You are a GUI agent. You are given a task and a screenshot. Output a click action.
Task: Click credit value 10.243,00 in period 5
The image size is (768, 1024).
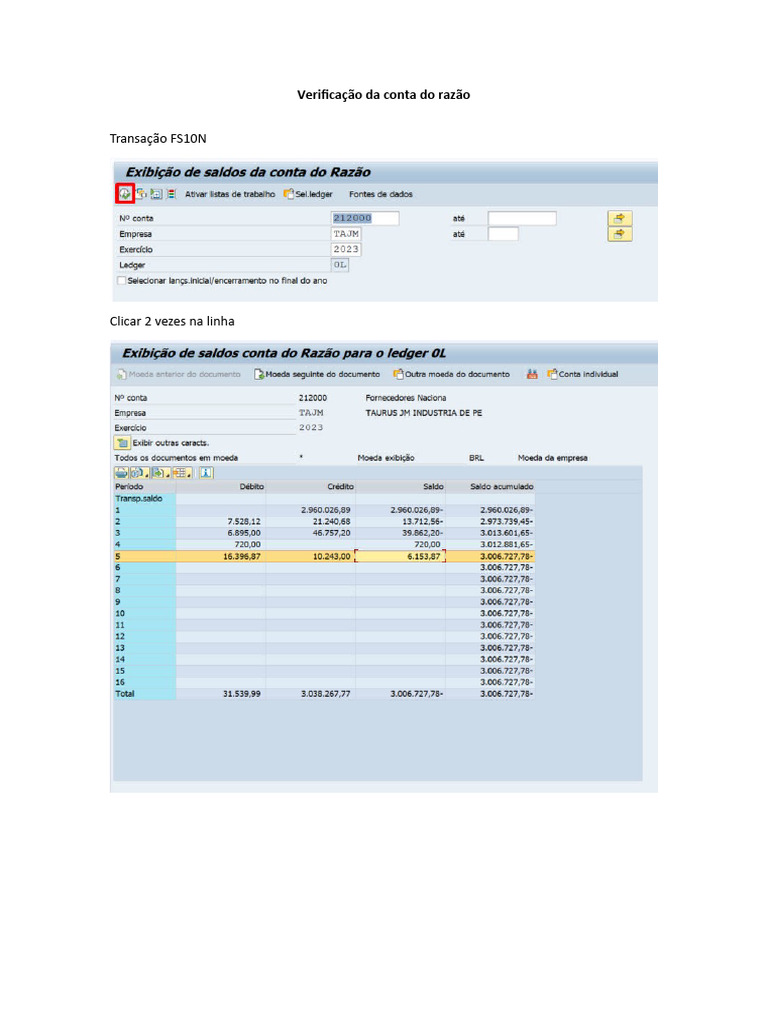pyautogui.click(x=331, y=556)
